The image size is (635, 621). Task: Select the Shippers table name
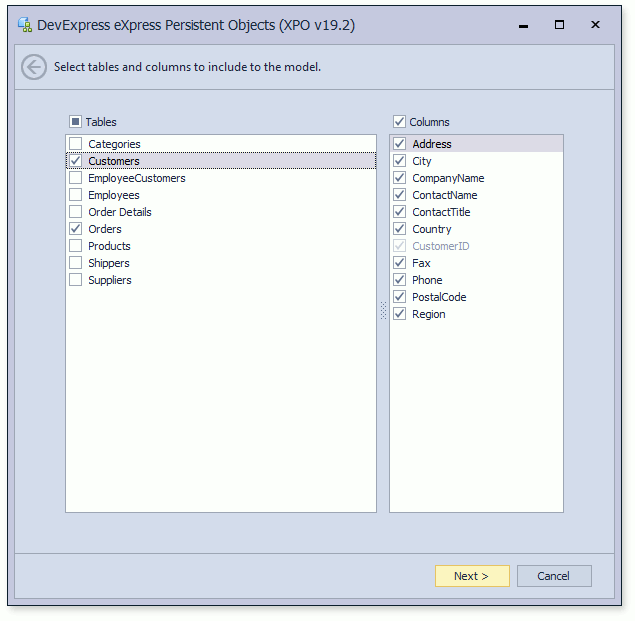tap(109, 263)
